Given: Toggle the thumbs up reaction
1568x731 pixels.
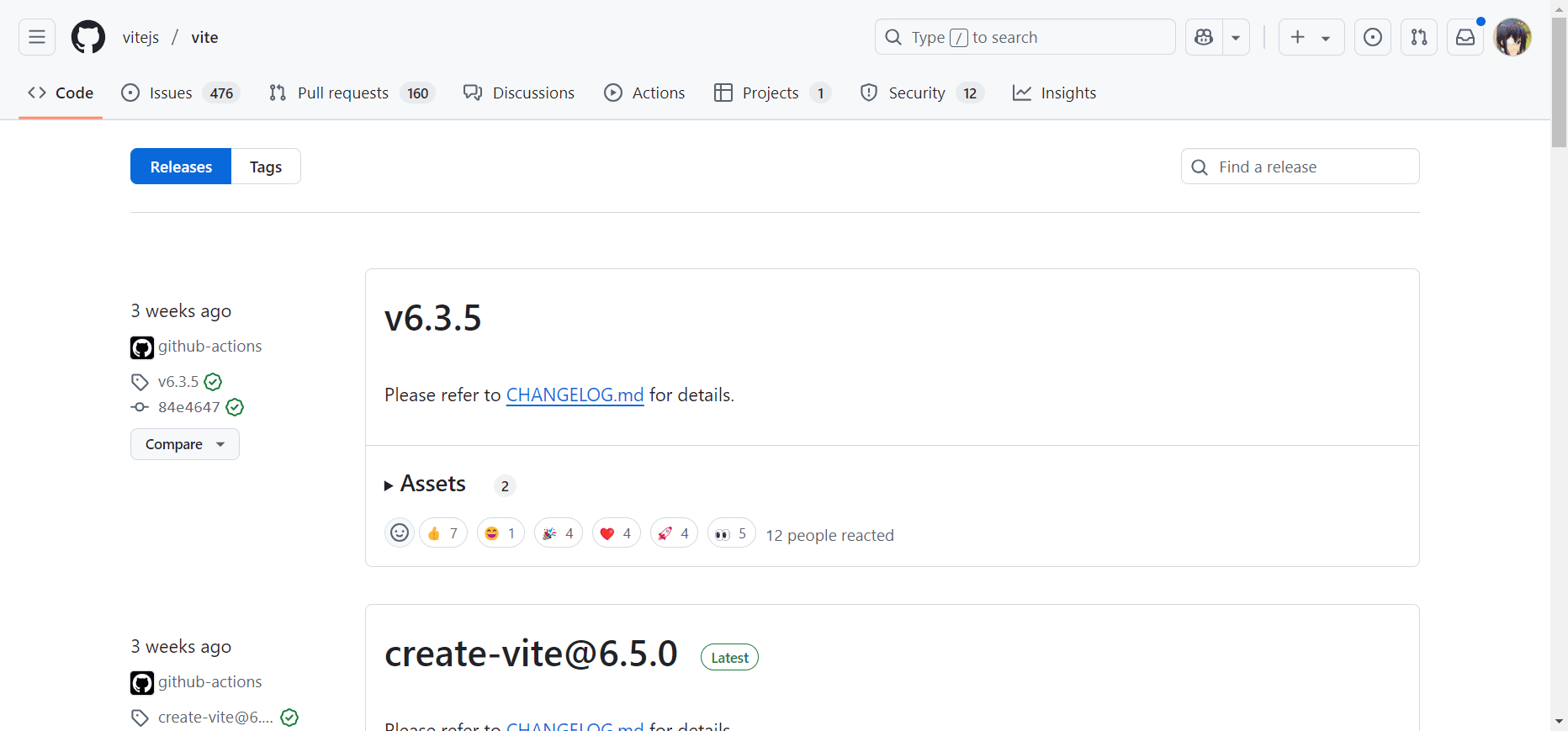Looking at the screenshot, I should 443,533.
